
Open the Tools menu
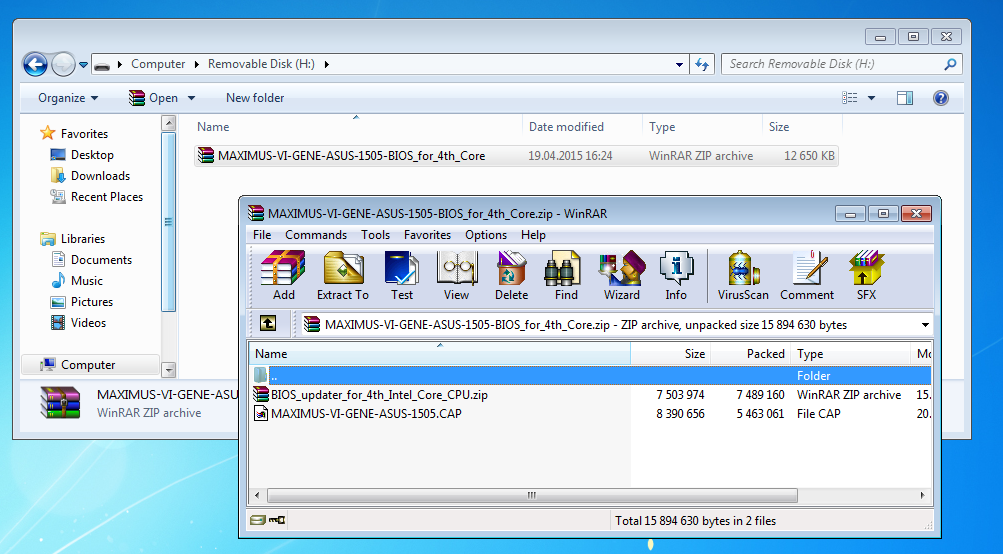tap(375, 235)
